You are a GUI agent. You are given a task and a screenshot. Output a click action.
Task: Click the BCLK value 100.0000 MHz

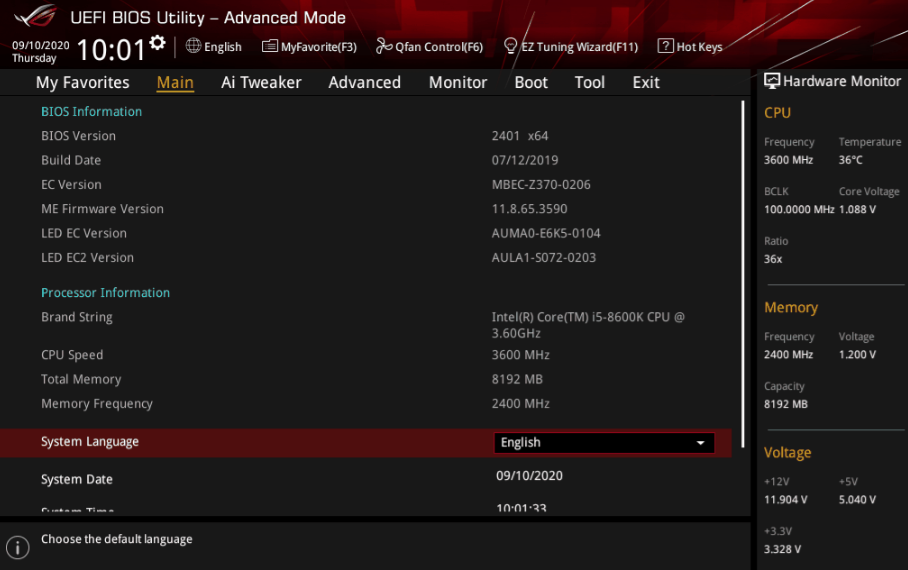pyautogui.click(x=799, y=209)
